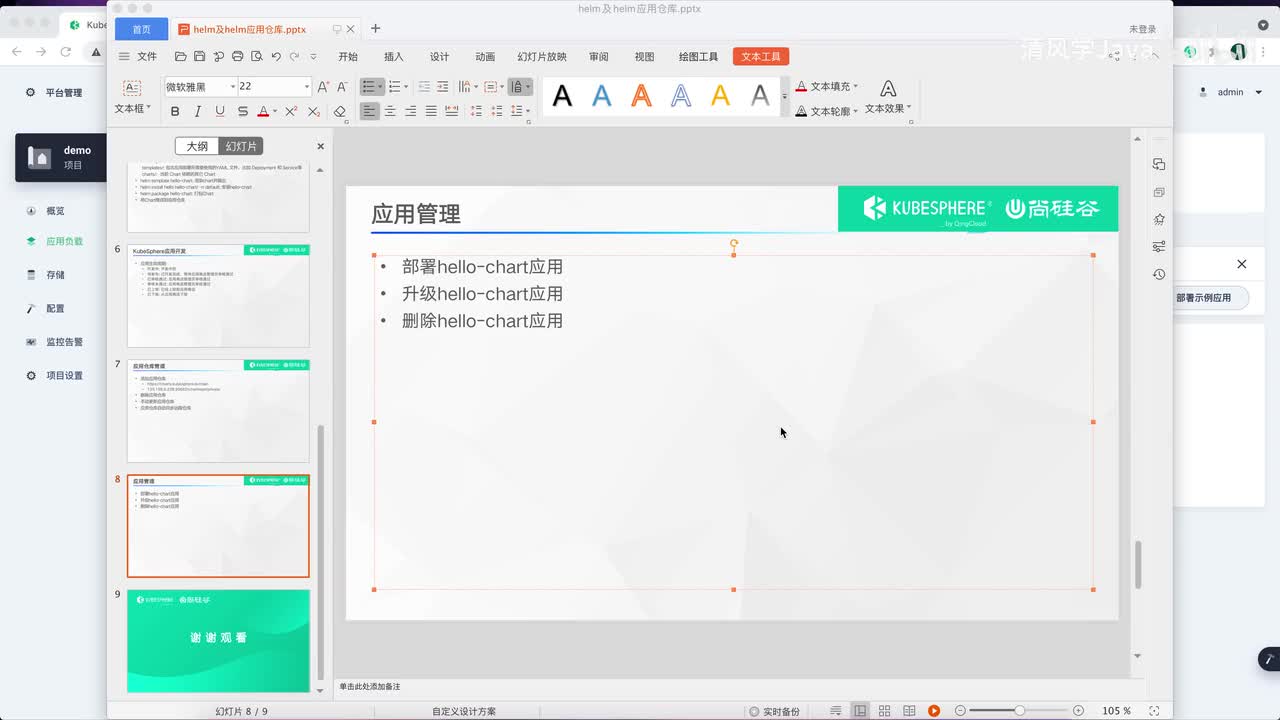Center align the paragraph text

(x=390, y=111)
